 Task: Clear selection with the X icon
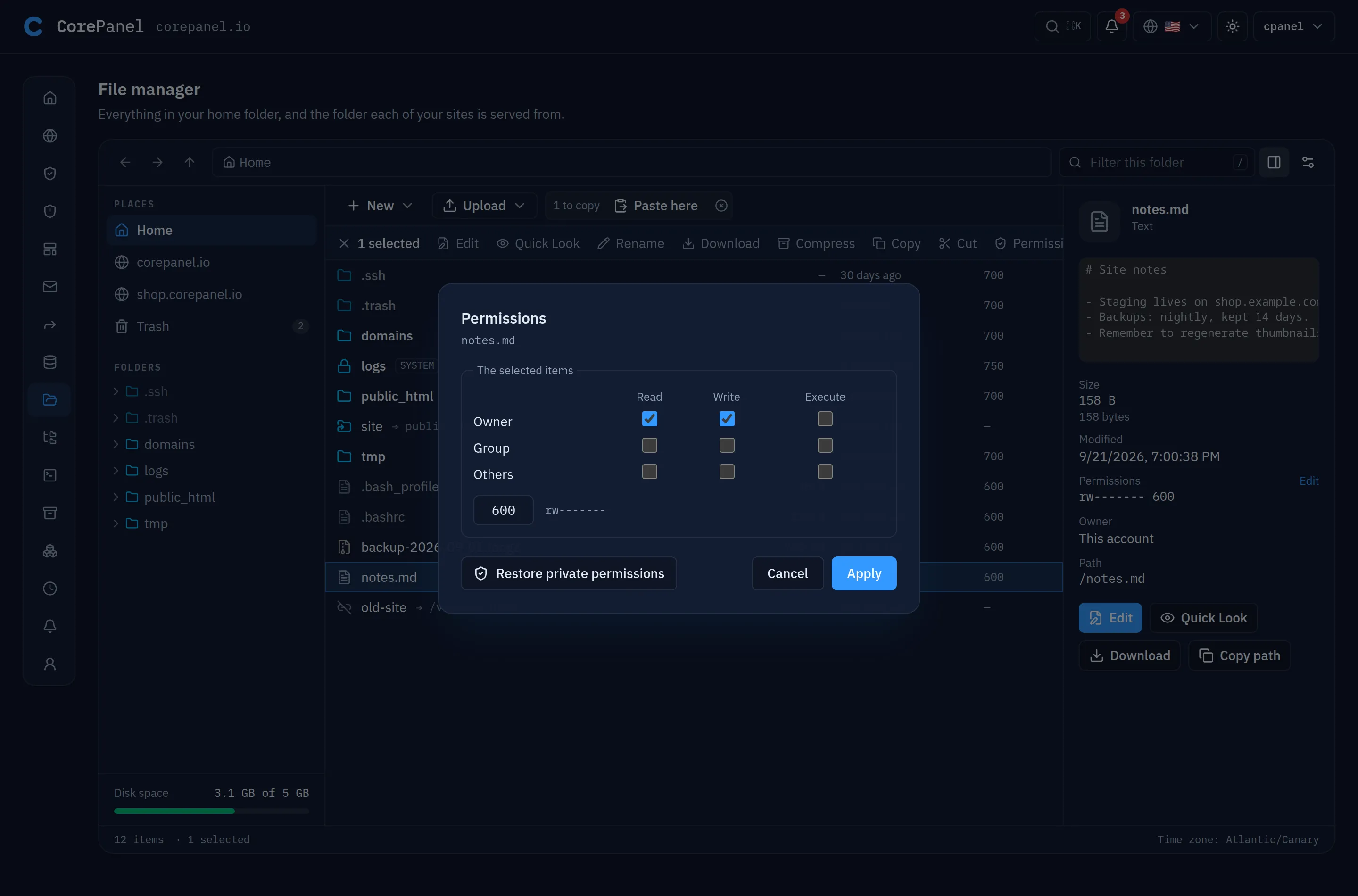click(x=344, y=243)
